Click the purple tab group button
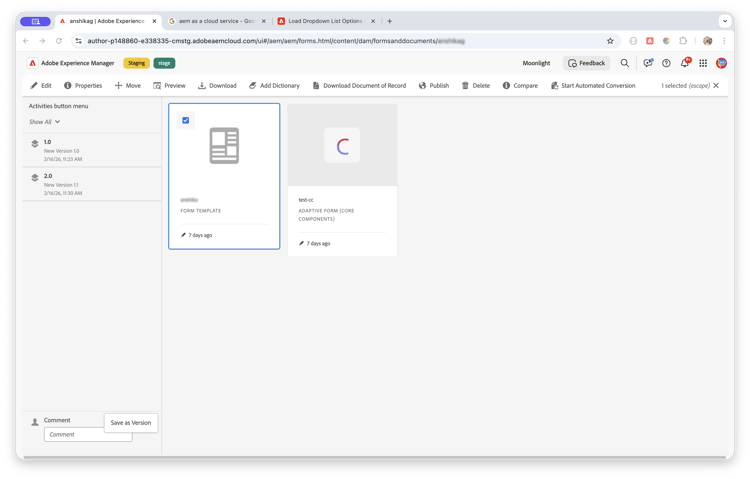Screen dimensions: 750x479 [x=35, y=22]
